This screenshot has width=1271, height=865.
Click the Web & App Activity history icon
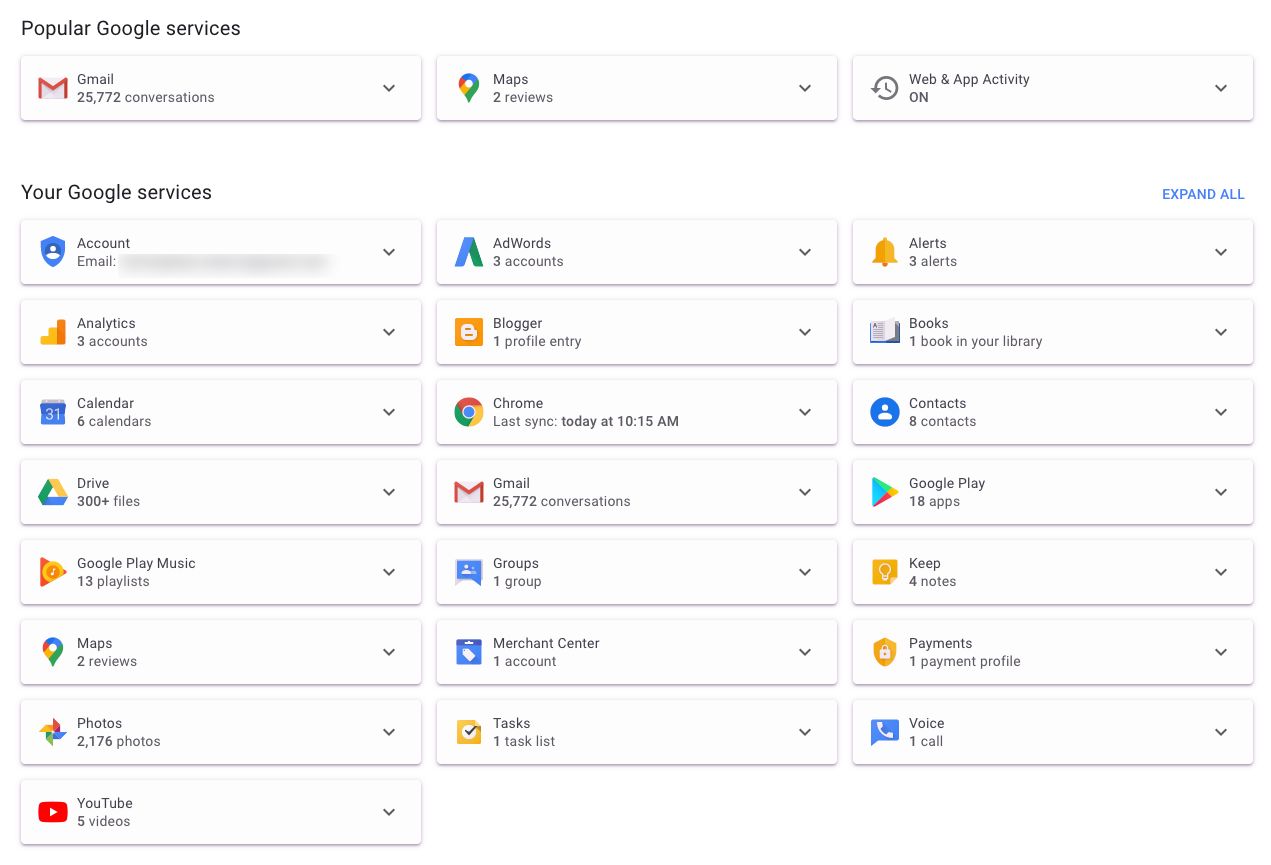coord(884,88)
